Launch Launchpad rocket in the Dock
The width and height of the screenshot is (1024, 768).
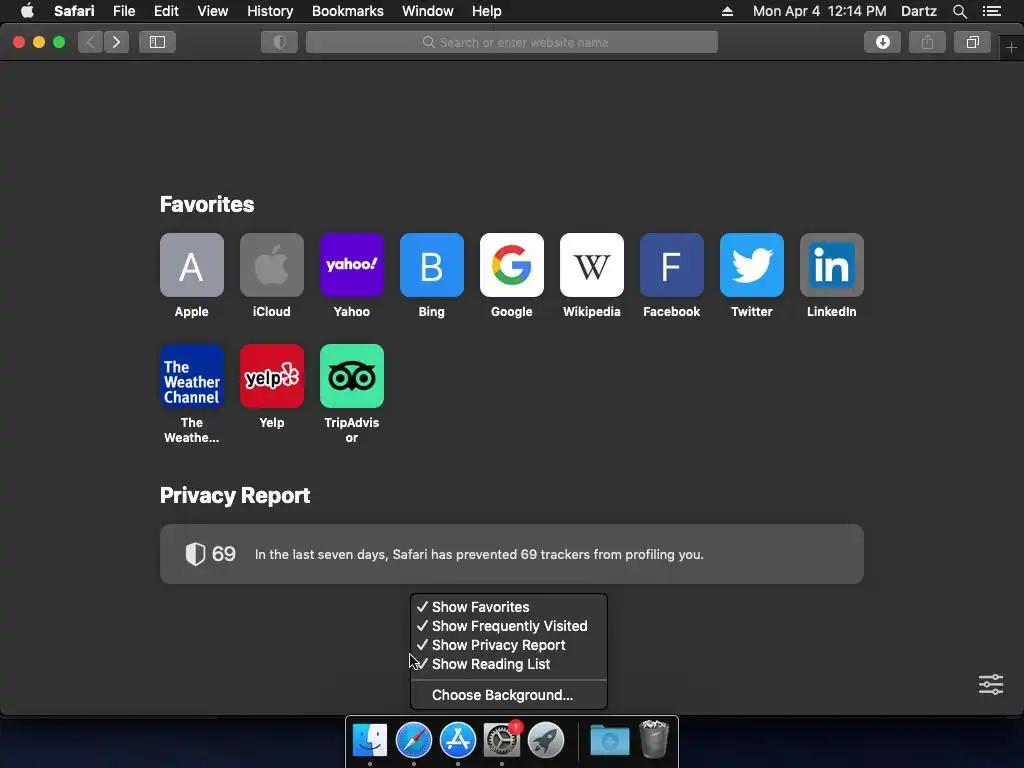click(546, 740)
